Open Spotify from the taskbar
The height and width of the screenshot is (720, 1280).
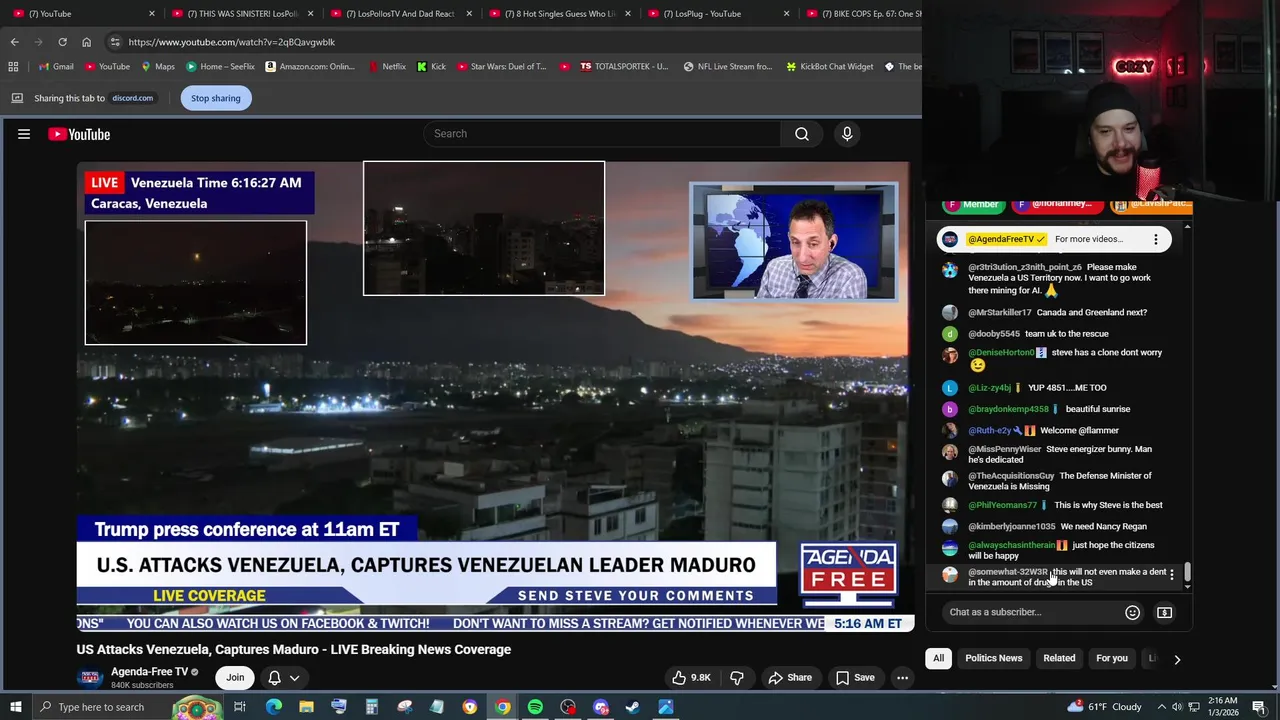coord(535,707)
